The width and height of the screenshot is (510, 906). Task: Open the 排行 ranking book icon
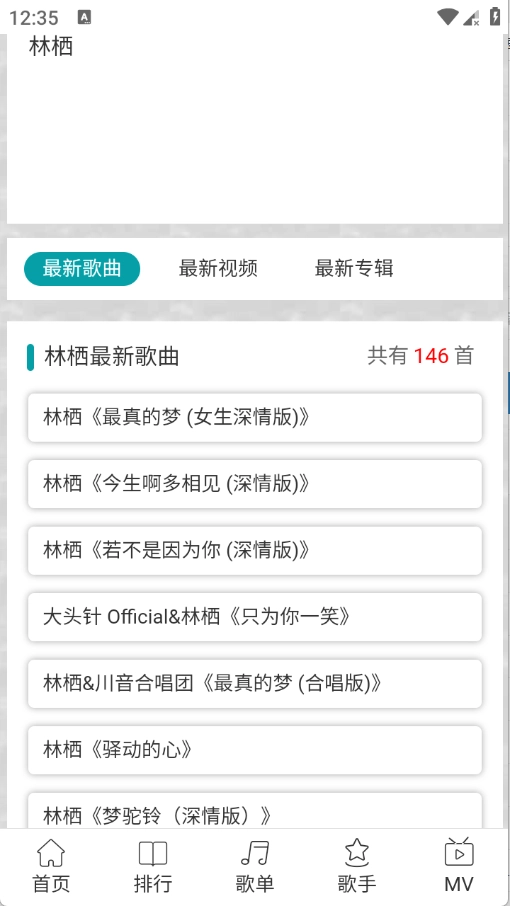pyautogui.click(x=152, y=853)
